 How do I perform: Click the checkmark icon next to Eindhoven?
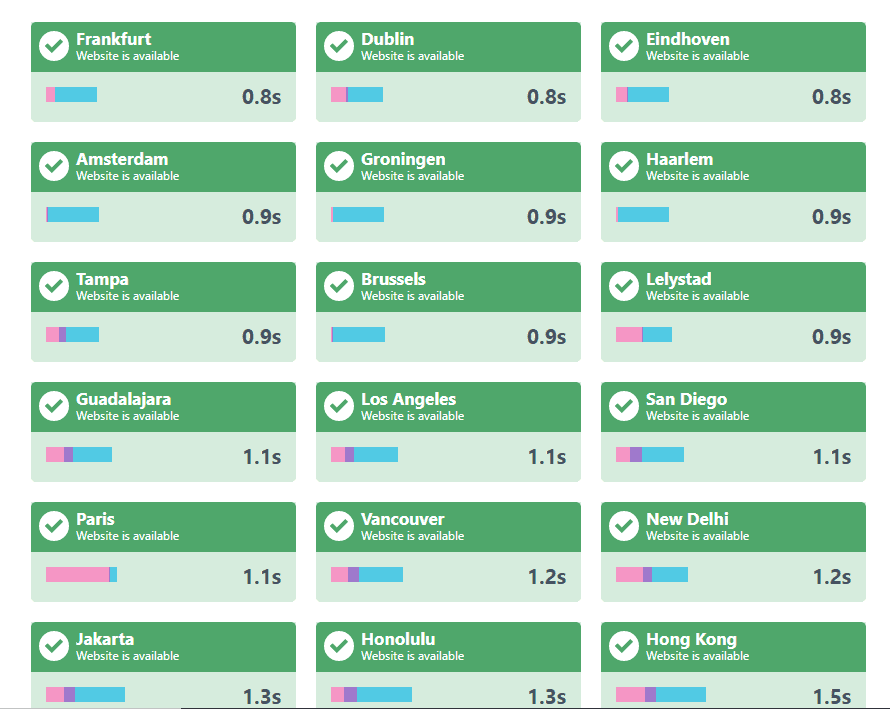tap(624, 46)
